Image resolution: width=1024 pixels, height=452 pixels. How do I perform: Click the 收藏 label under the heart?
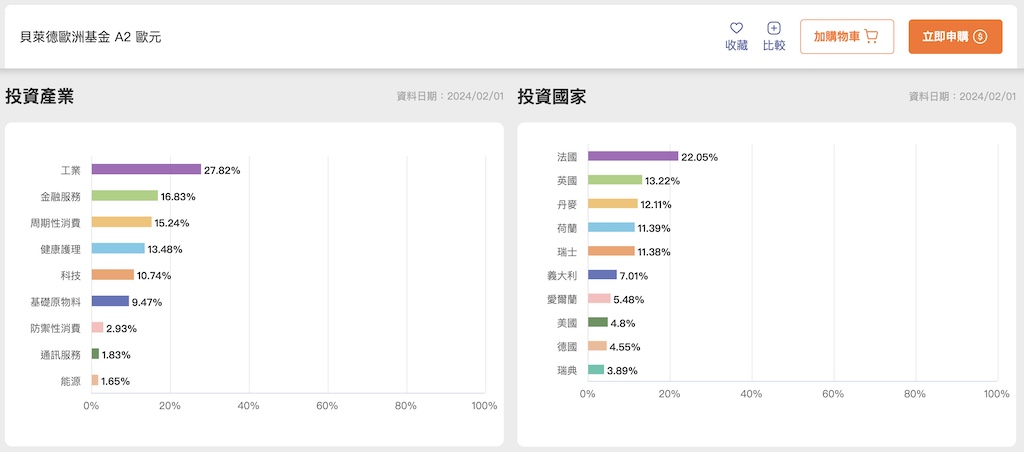pos(736,45)
